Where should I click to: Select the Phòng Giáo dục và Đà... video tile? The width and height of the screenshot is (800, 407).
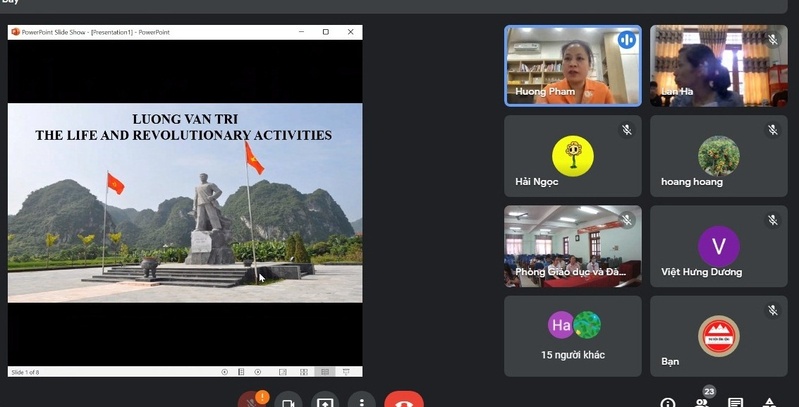pos(573,246)
